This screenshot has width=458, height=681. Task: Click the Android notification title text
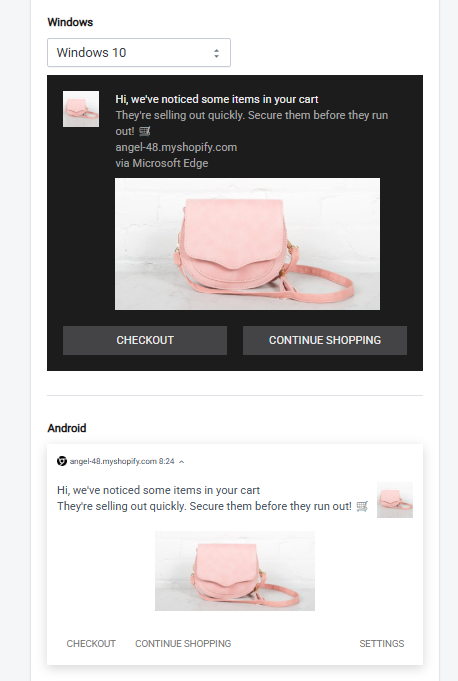coord(158,490)
